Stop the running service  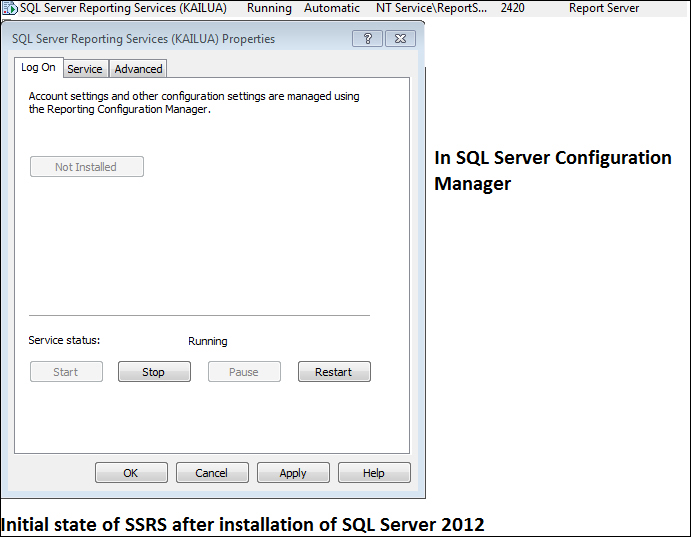(x=153, y=372)
